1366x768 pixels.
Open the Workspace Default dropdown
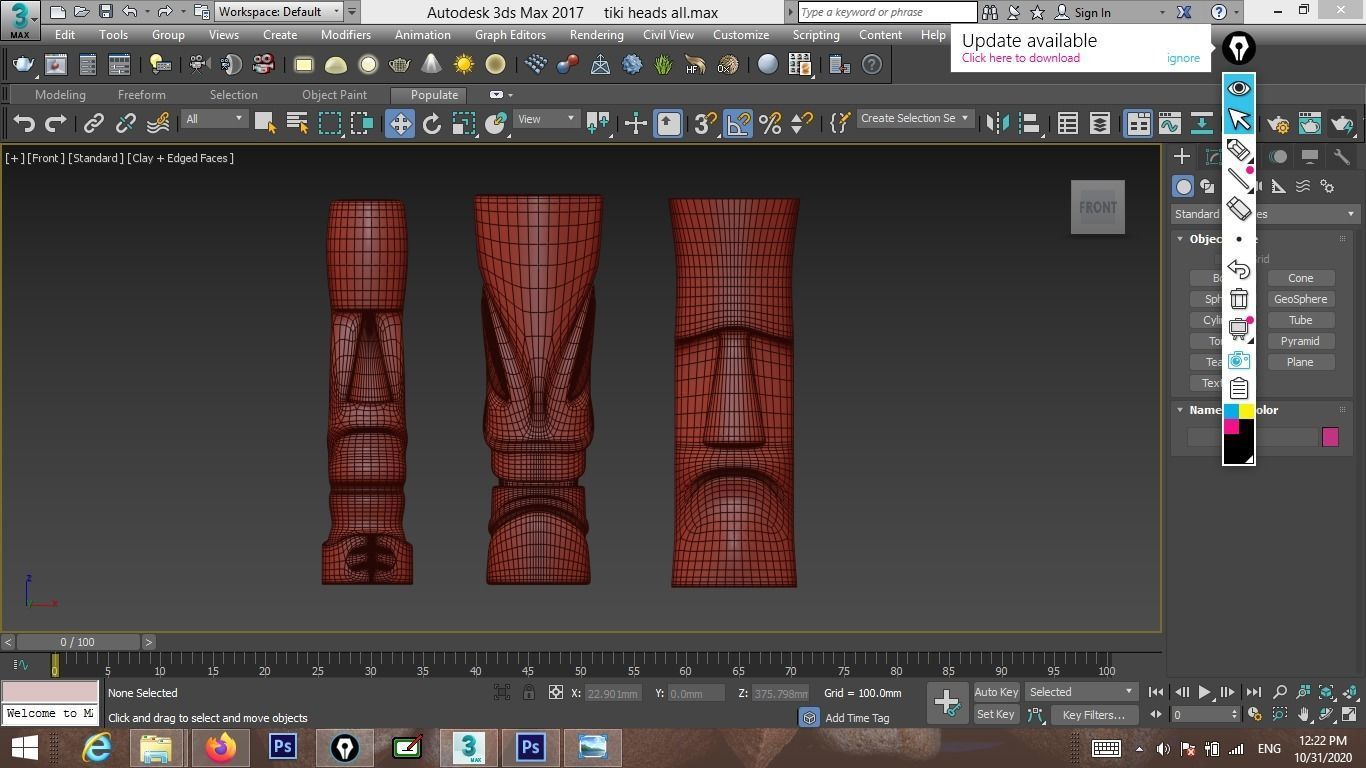point(280,12)
